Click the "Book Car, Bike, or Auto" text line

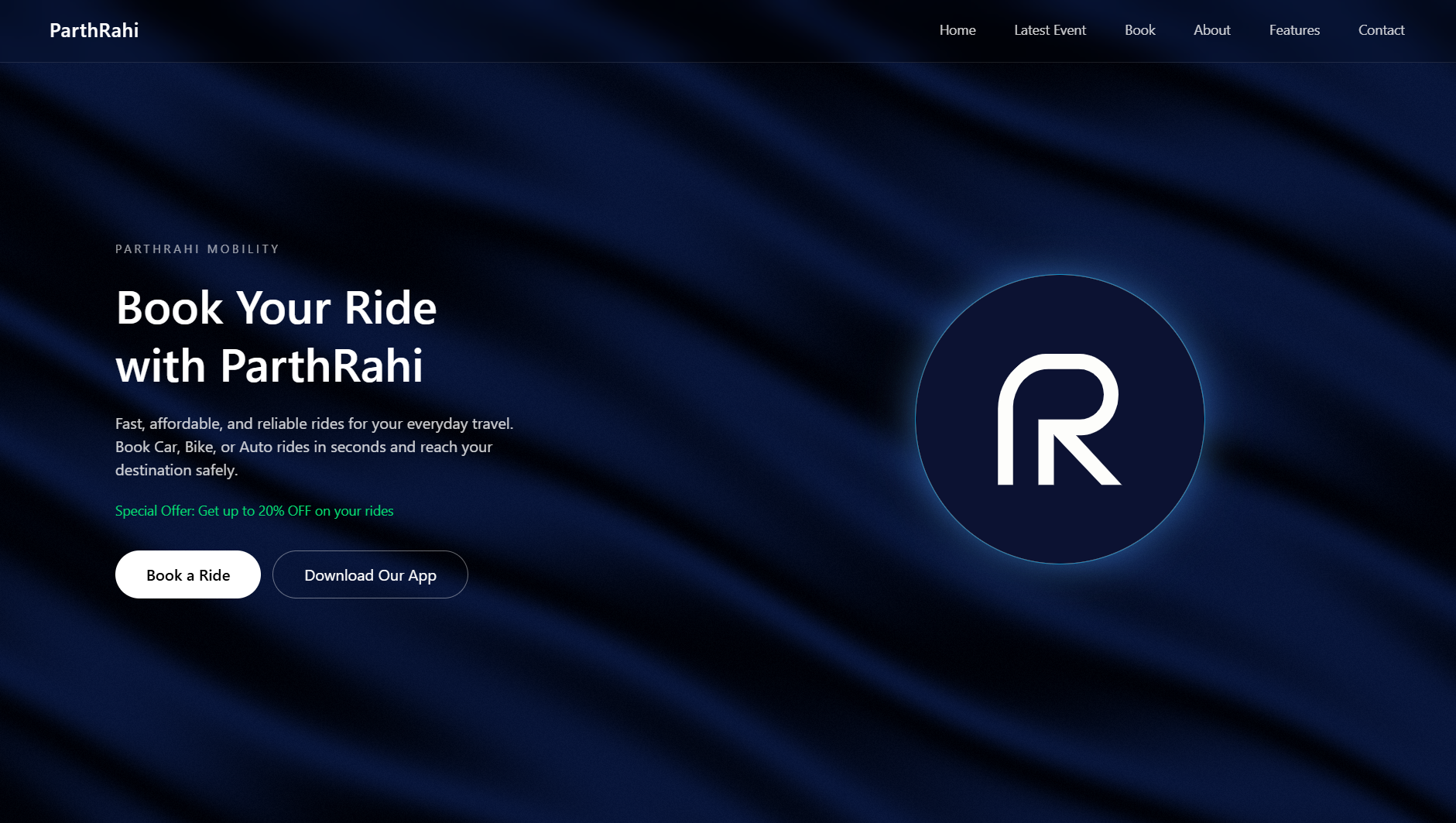tap(303, 447)
